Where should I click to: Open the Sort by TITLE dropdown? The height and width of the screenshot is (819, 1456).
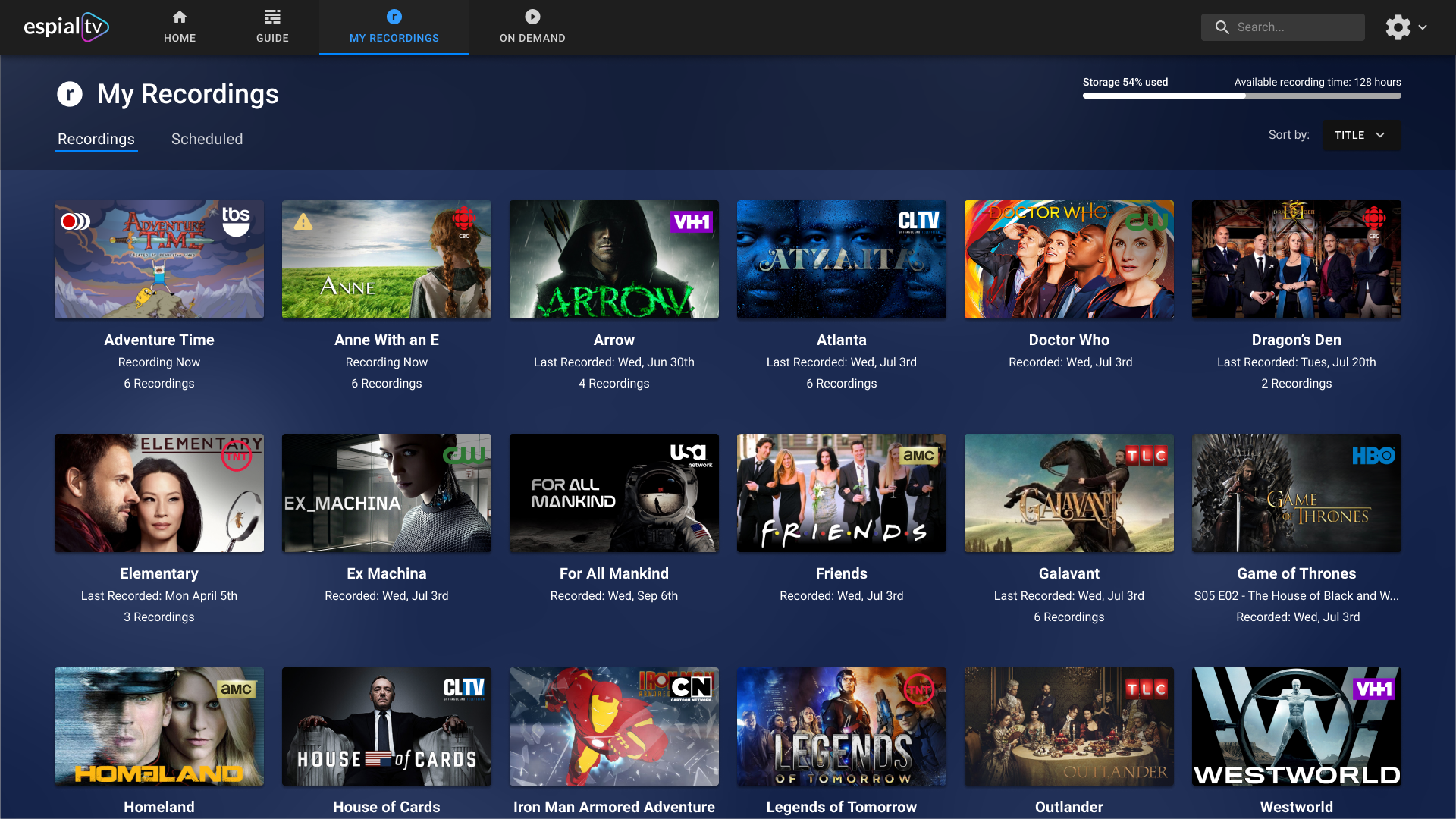(x=1361, y=135)
